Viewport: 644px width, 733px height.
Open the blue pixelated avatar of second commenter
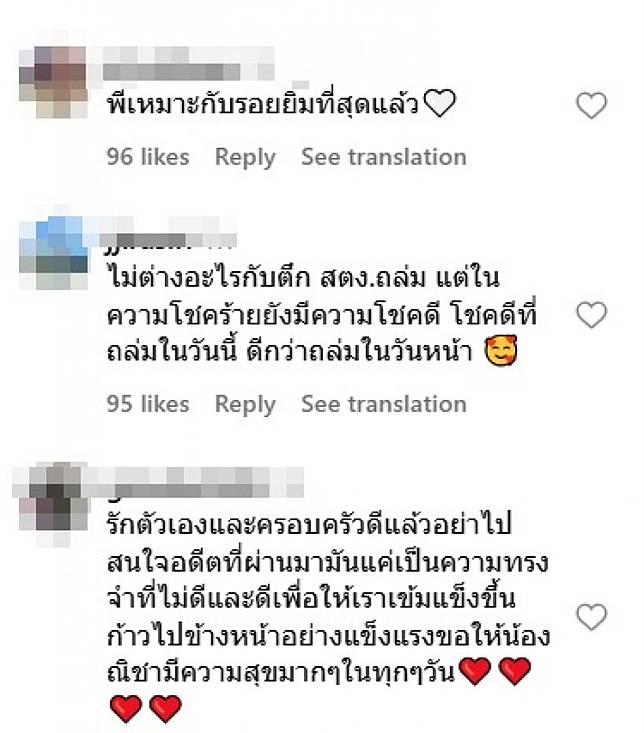(53, 252)
